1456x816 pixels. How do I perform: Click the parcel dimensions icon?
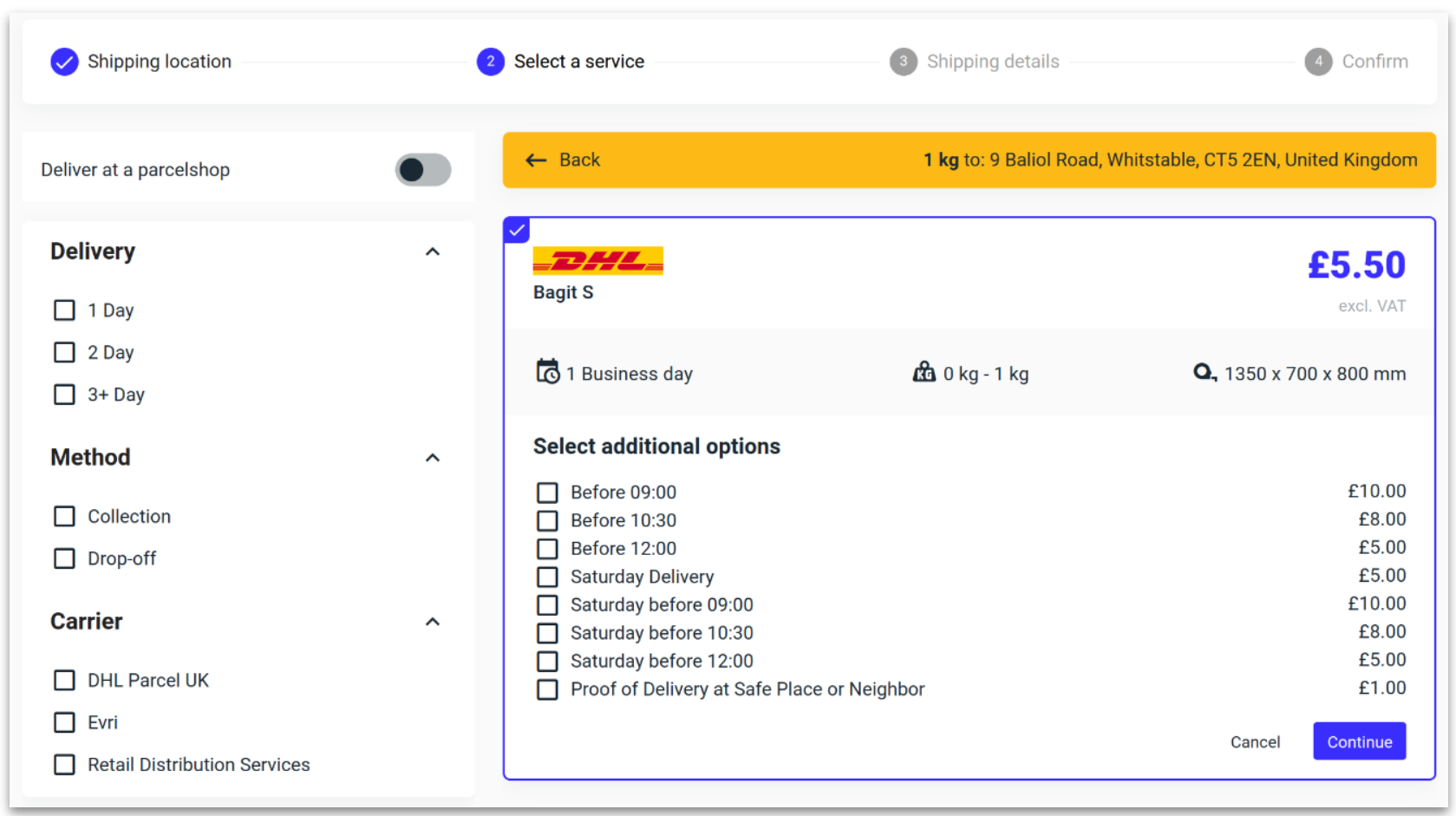click(1205, 373)
